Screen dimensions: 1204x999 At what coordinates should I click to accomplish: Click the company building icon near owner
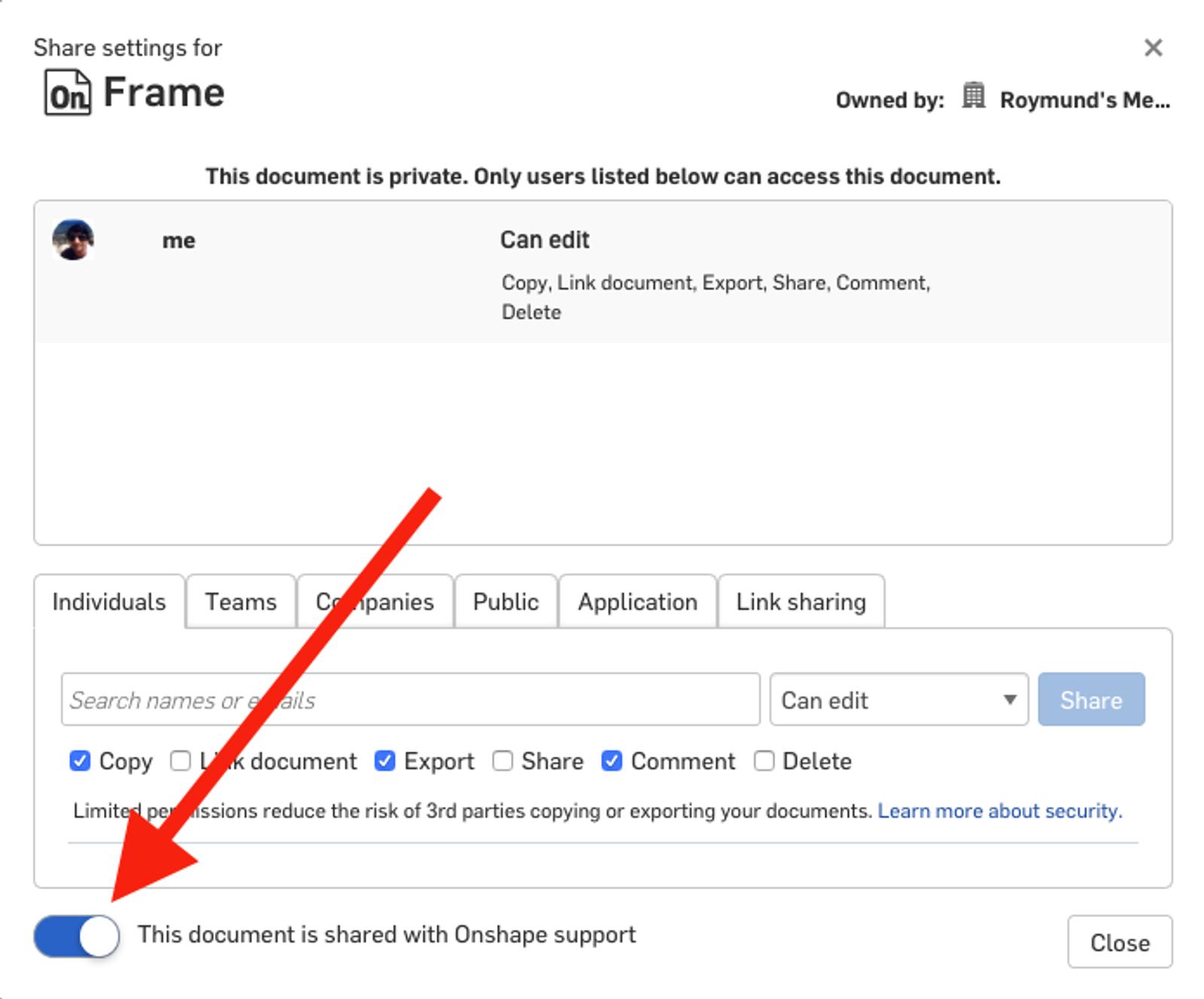click(973, 96)
